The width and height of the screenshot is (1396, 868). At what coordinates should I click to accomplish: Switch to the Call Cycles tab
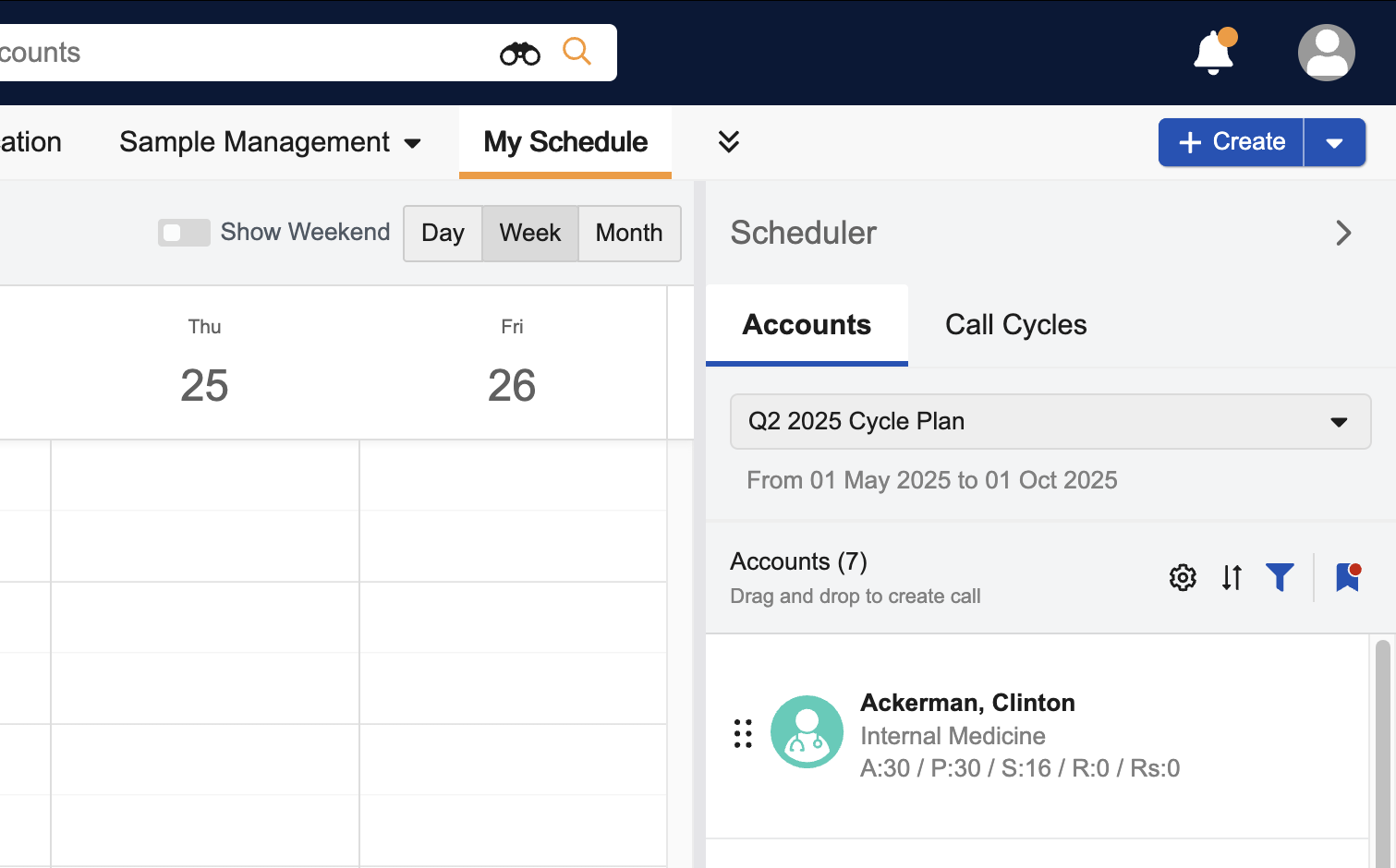click(1015, 325)
